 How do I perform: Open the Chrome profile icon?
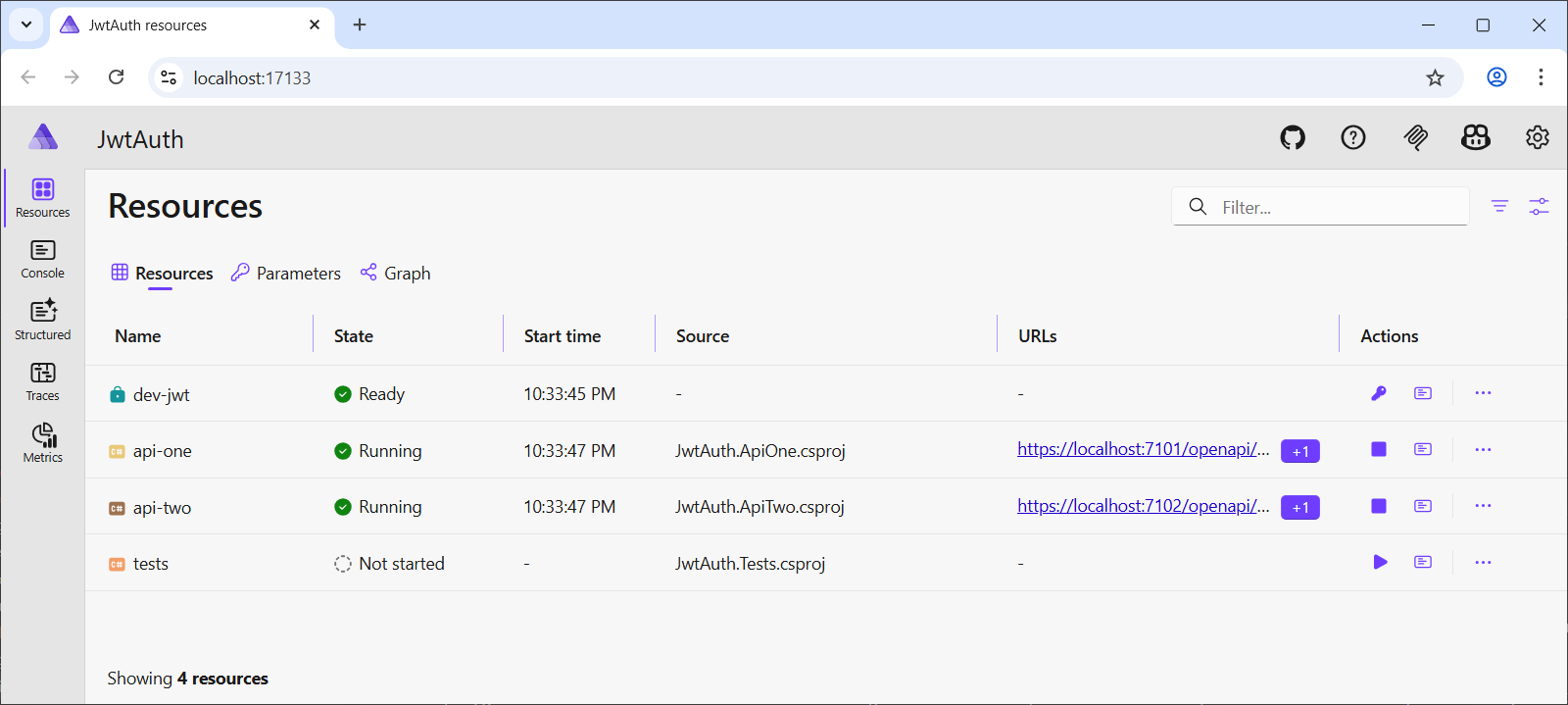pos(1496,77)
